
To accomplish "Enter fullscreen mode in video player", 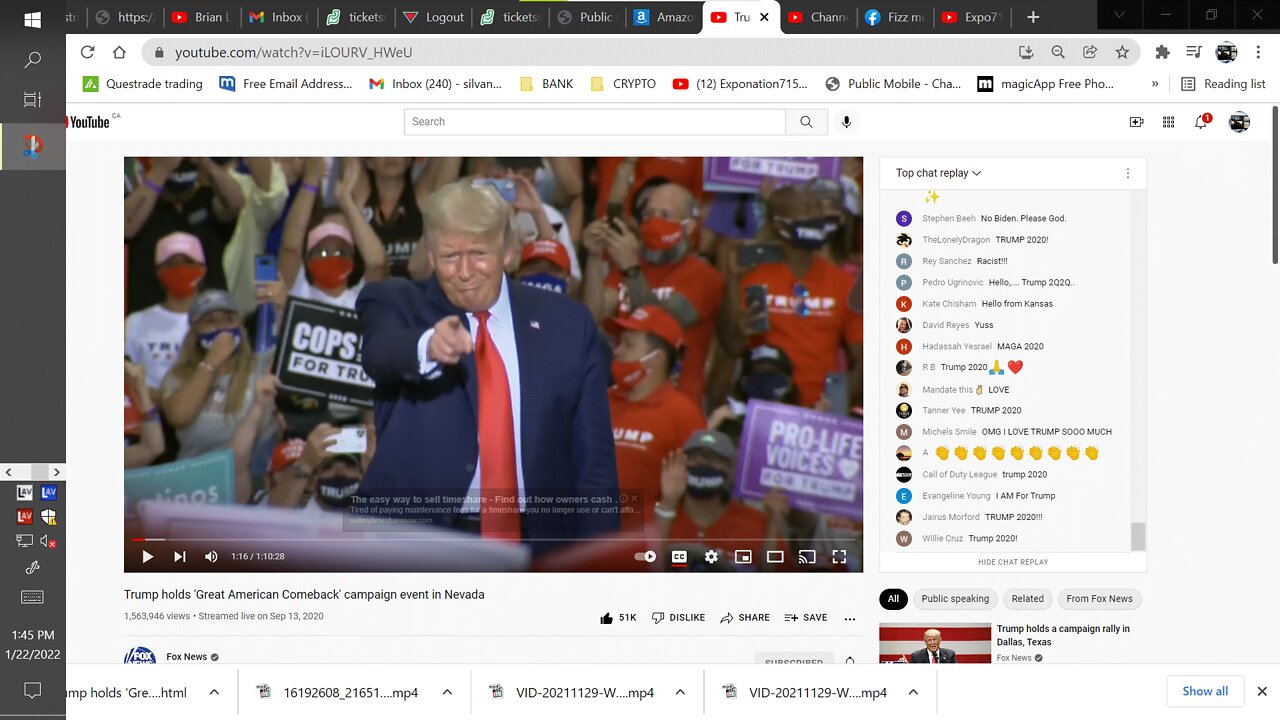I will click(x=839, y=557).
